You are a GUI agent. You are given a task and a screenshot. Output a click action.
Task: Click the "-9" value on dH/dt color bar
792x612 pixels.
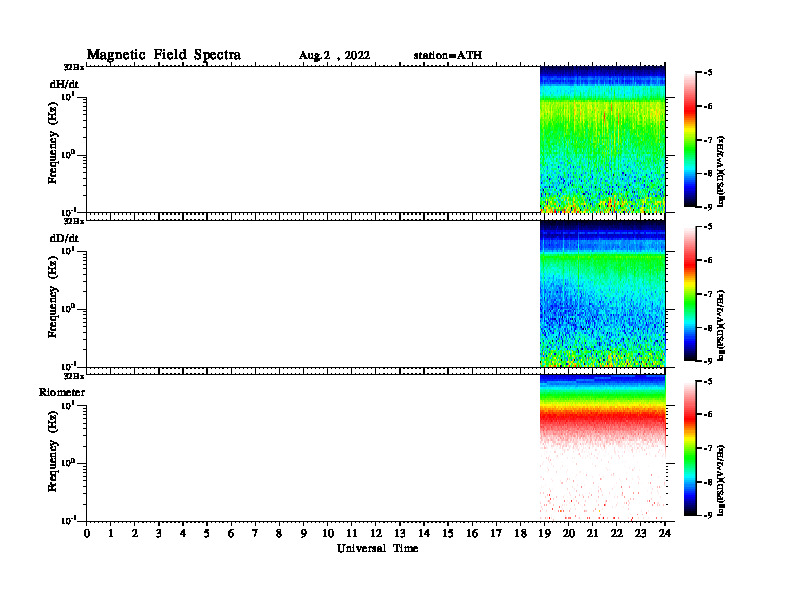(x=708, y=207)
